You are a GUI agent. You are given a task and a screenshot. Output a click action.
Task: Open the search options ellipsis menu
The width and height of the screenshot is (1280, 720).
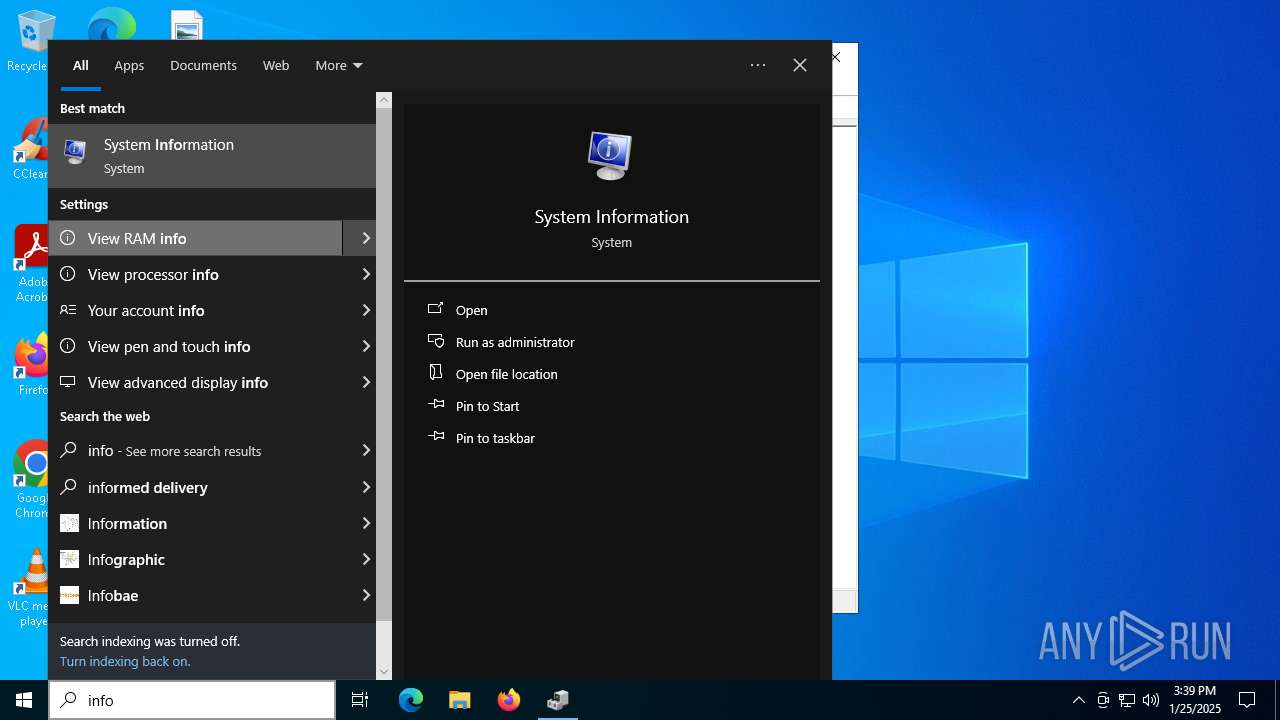(x=758, y=65)
